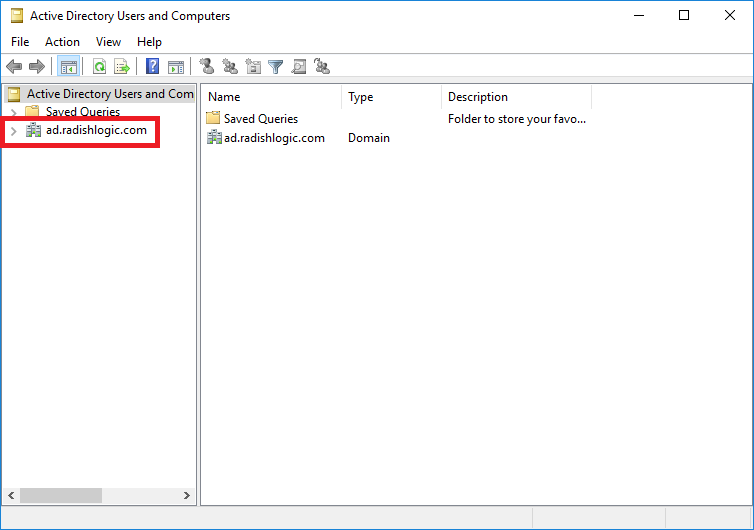Viewport: 754px width, 530px height.
Task: Open the Action menu
Action: [x=62, y=42]
